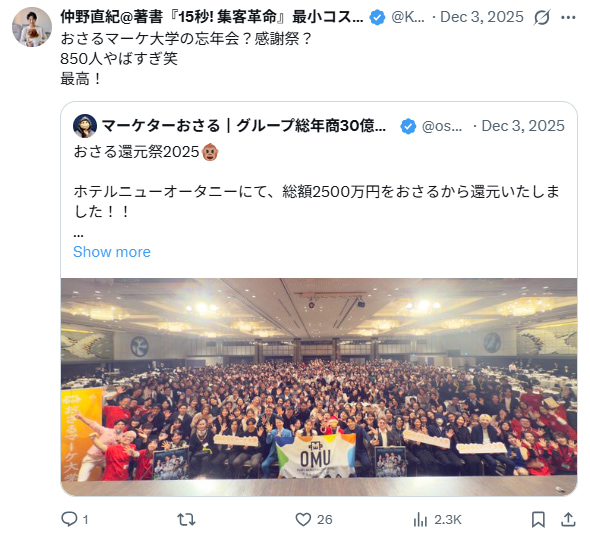Click the repost arrows icon
590x536 pixels.
(186, 520)
